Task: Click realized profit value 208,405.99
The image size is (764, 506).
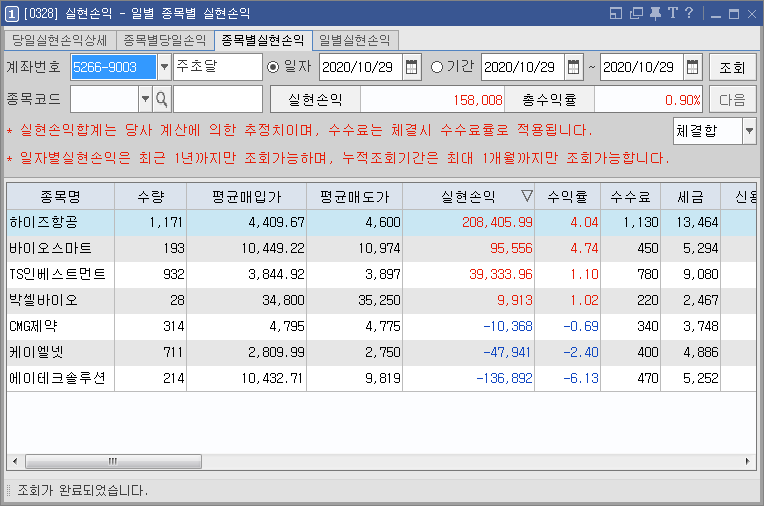Action: tap(497, 222)
